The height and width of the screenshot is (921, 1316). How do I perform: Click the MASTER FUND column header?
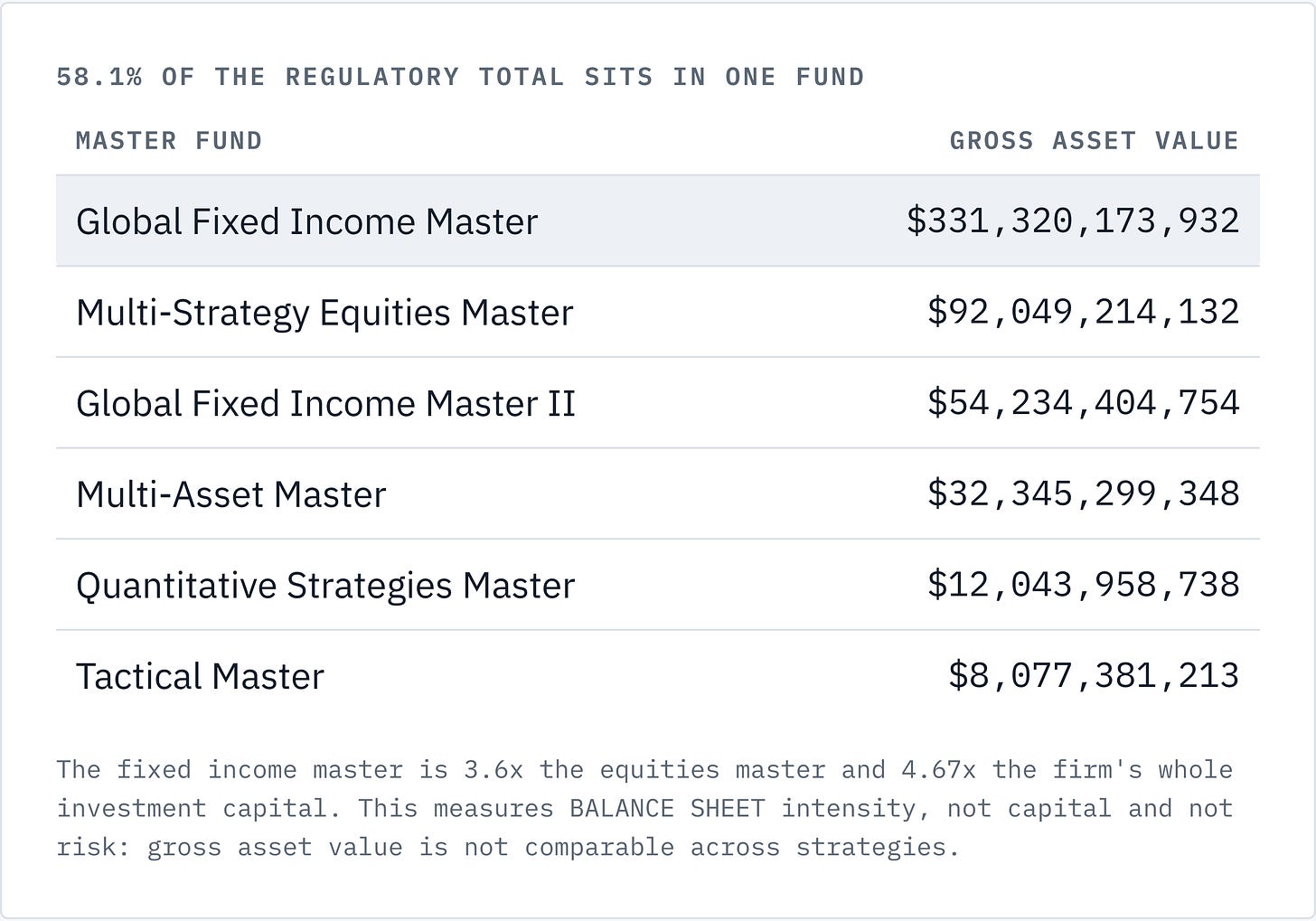click(x=169, y=141)
